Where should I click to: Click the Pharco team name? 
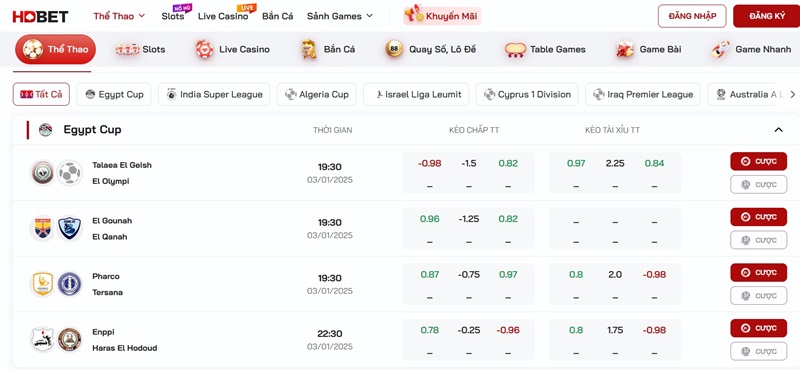coord(106,276)
